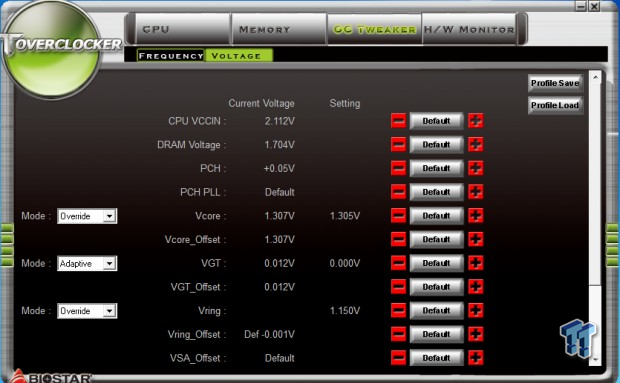Raise Vcore using the red plus icon
The image size is (620, 383).
[476, 216]
